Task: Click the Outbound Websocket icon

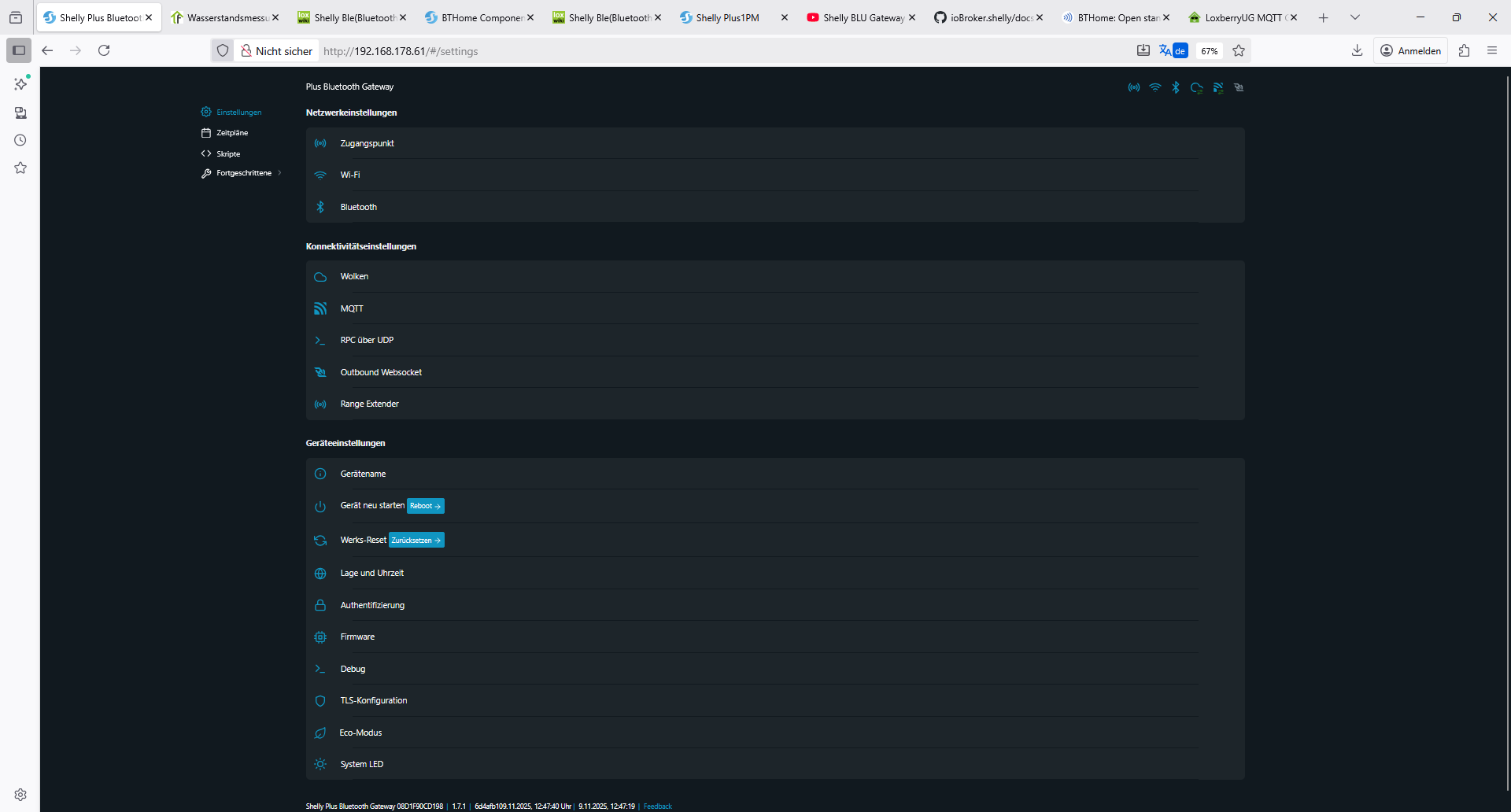Action: pos(320,372)
